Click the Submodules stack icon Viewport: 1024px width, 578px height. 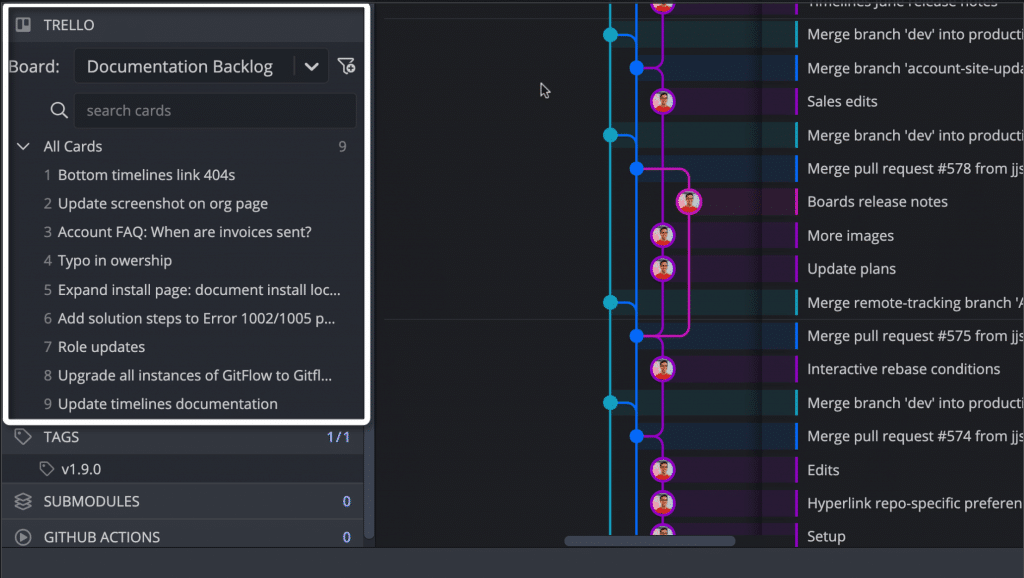(x=23, y=501)
